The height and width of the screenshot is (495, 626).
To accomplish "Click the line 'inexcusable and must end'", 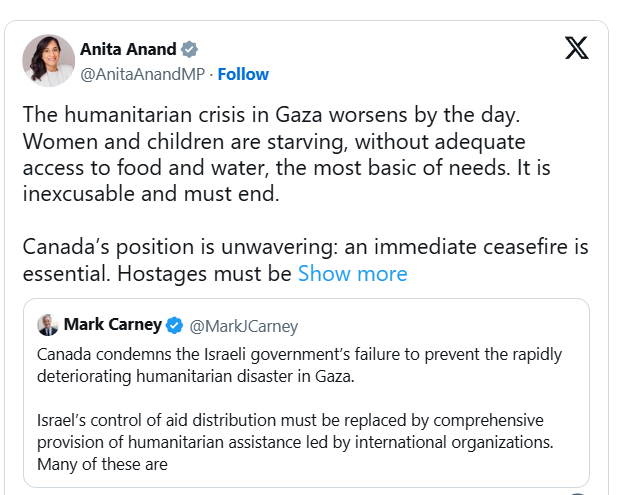I will [151, 194].
